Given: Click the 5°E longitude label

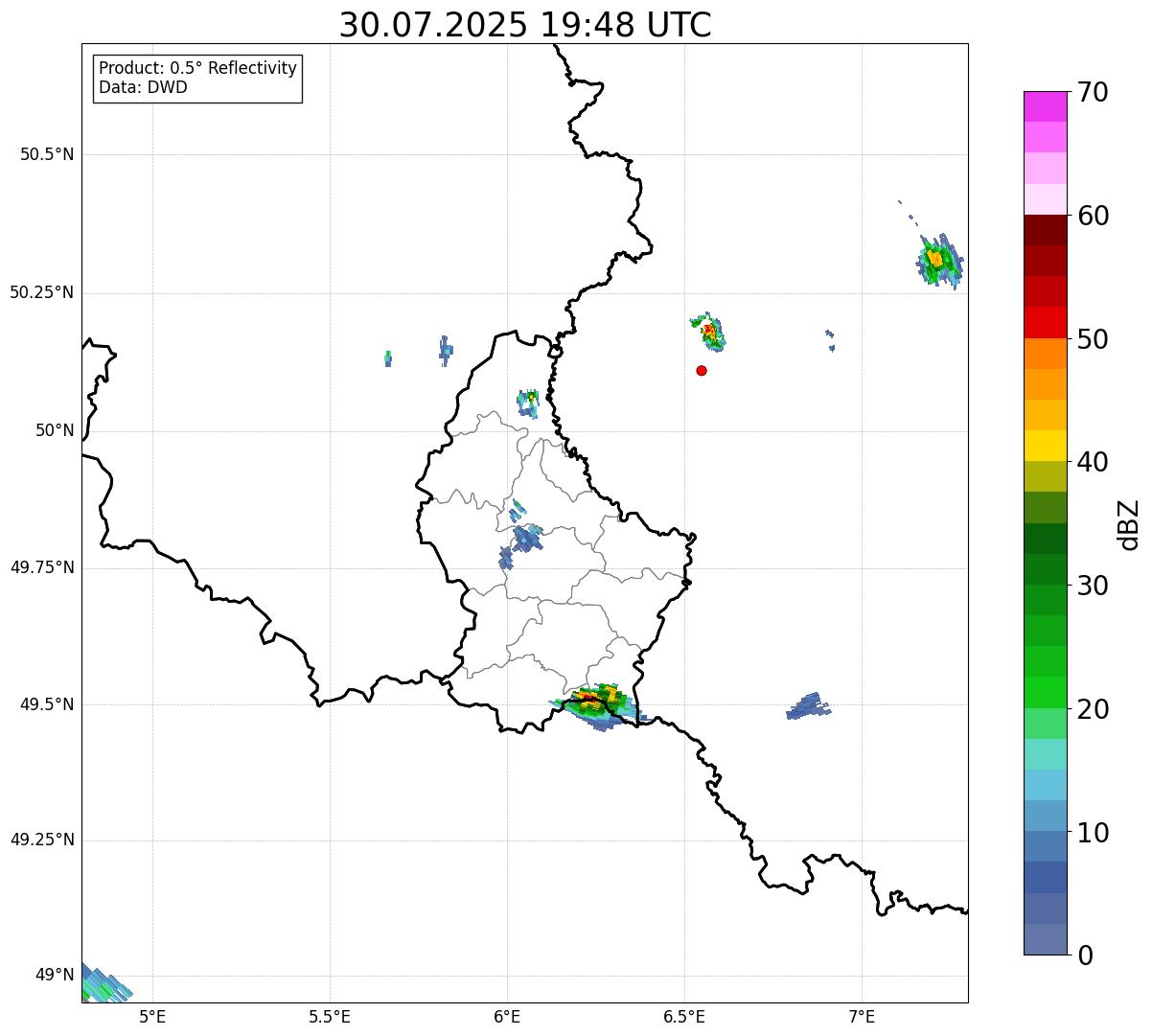Looking at the screenshot, I should click(x=152, y=1017).
